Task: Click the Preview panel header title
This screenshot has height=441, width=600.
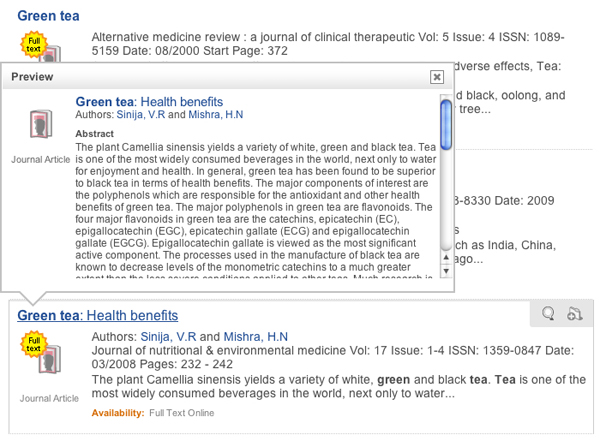Action: (32, 76)
